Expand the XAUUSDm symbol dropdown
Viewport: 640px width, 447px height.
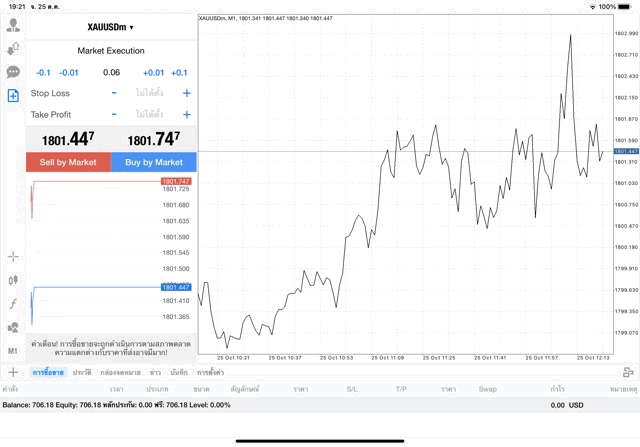(x=111, y=27)
